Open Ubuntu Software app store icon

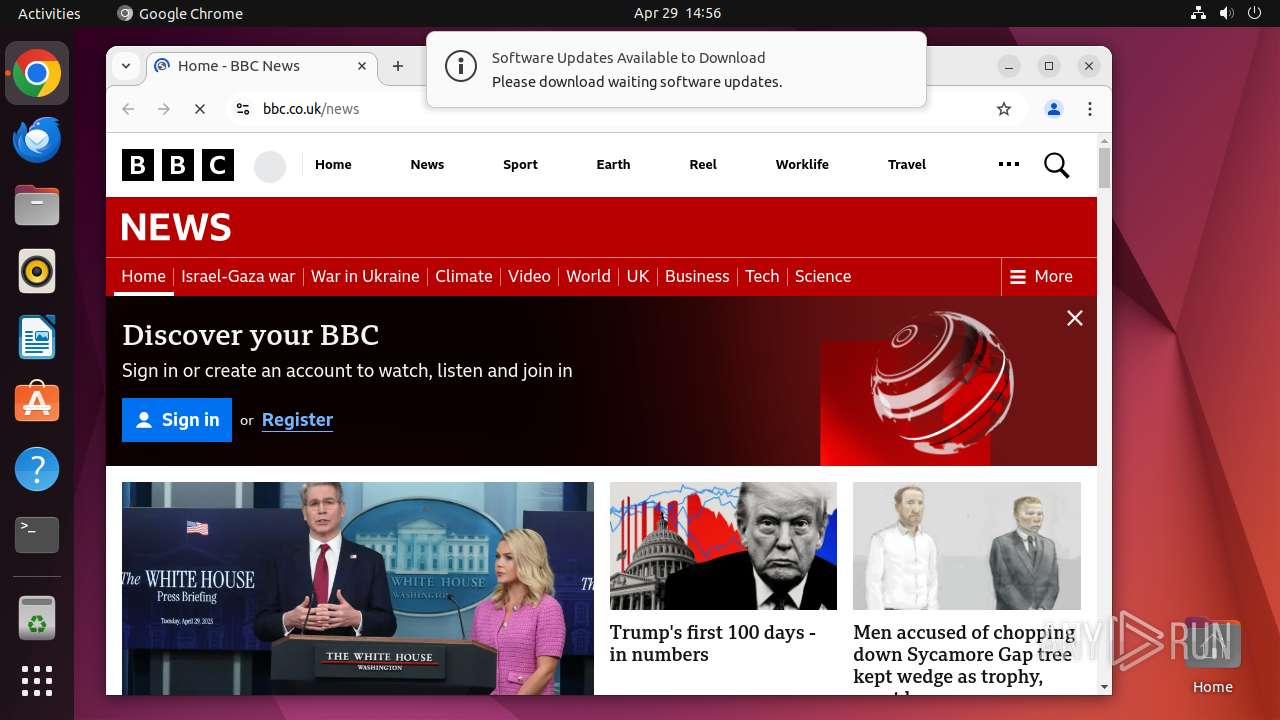(x=37, y=403)
